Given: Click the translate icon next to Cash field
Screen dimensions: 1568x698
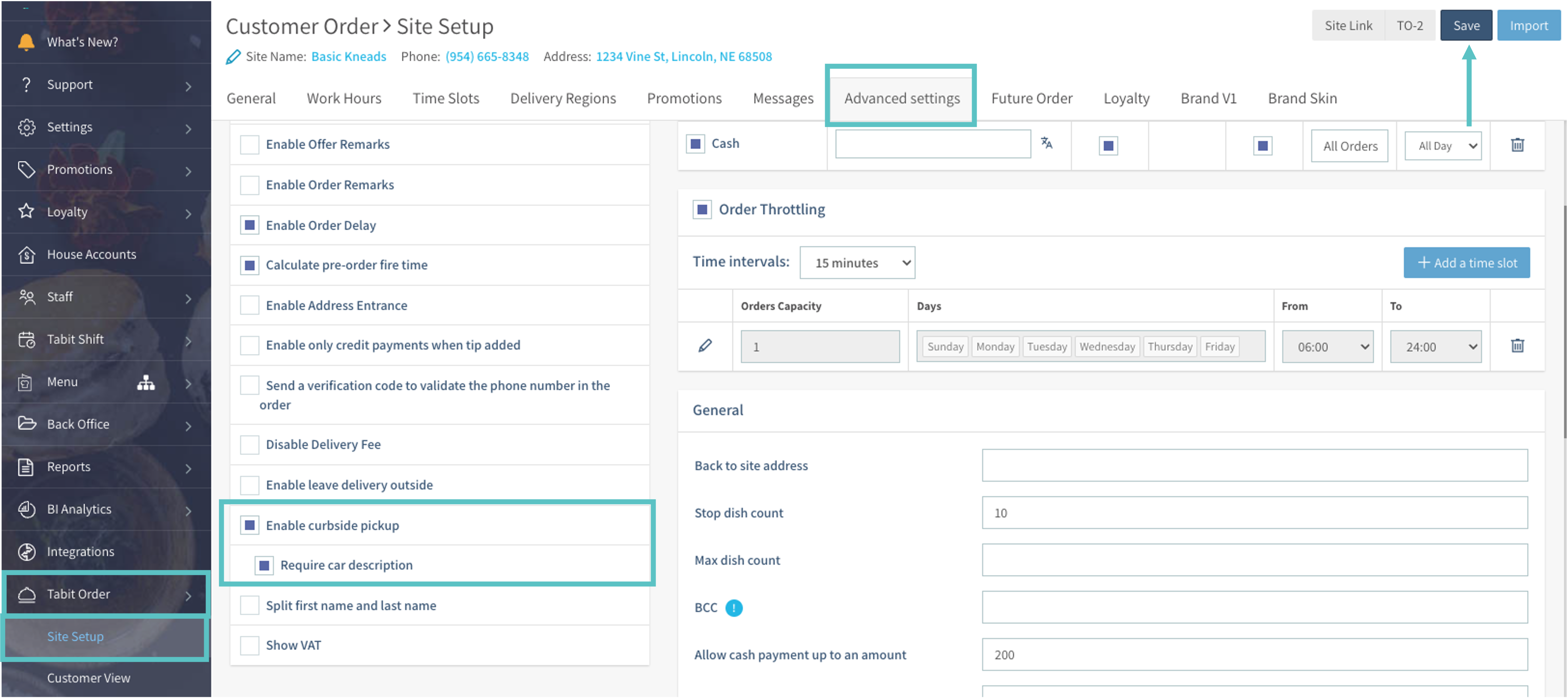Looking at the screenshot, I should click(1046, 143).
